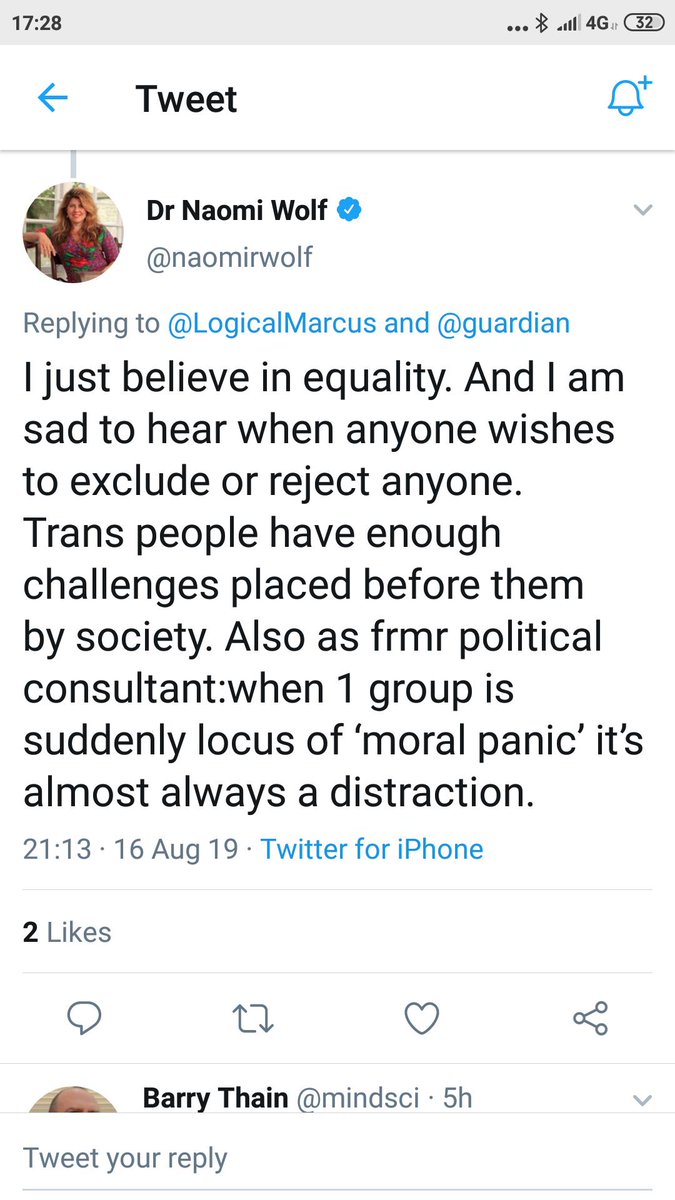675x1200 pixels.
Task: Open Dr Naomi Wolf's profile name
Action: (x=239, y=210)
